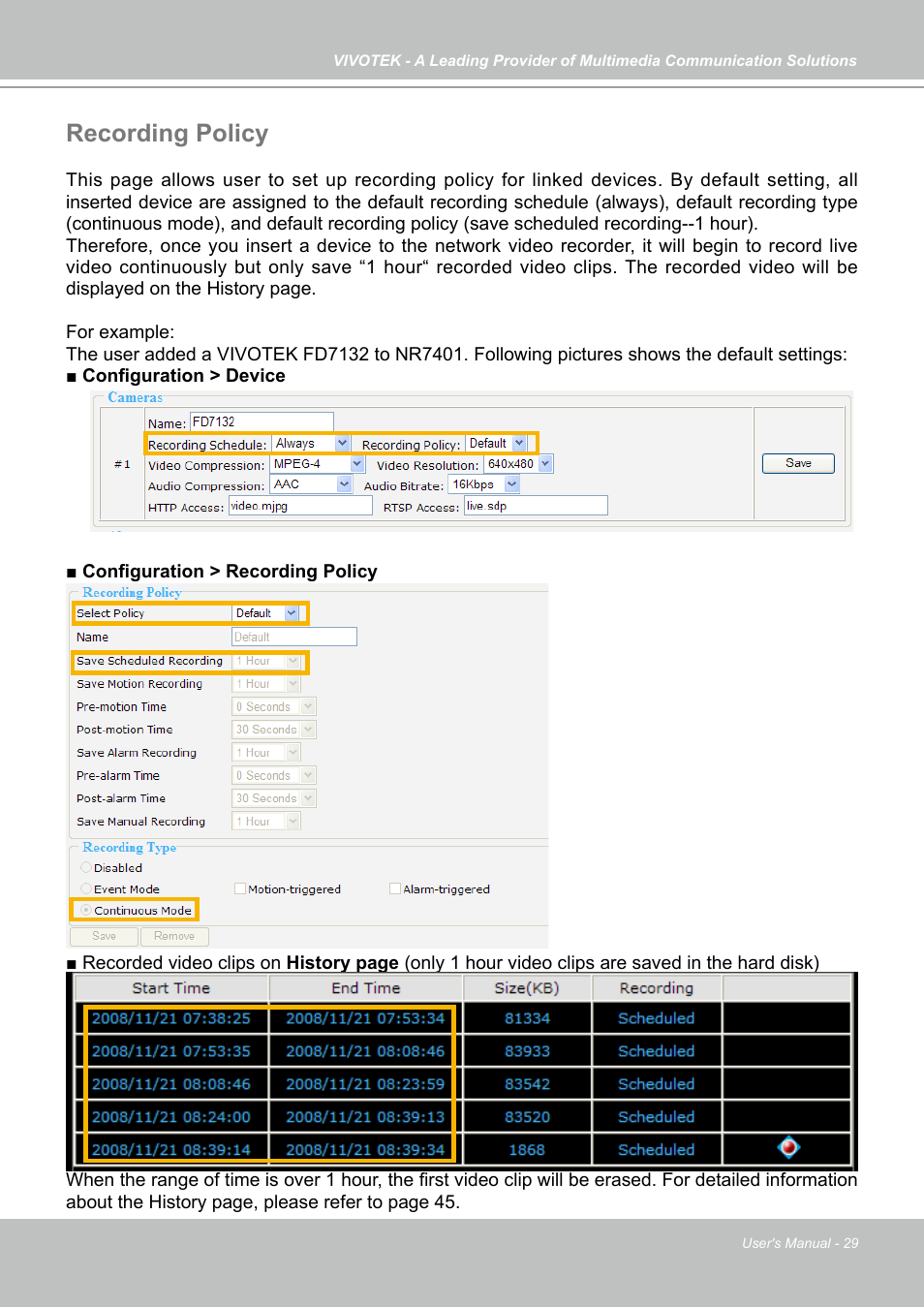Toggle the Motion-triggered checkbox
This screenshot has height=1308, width=924.
240,889
